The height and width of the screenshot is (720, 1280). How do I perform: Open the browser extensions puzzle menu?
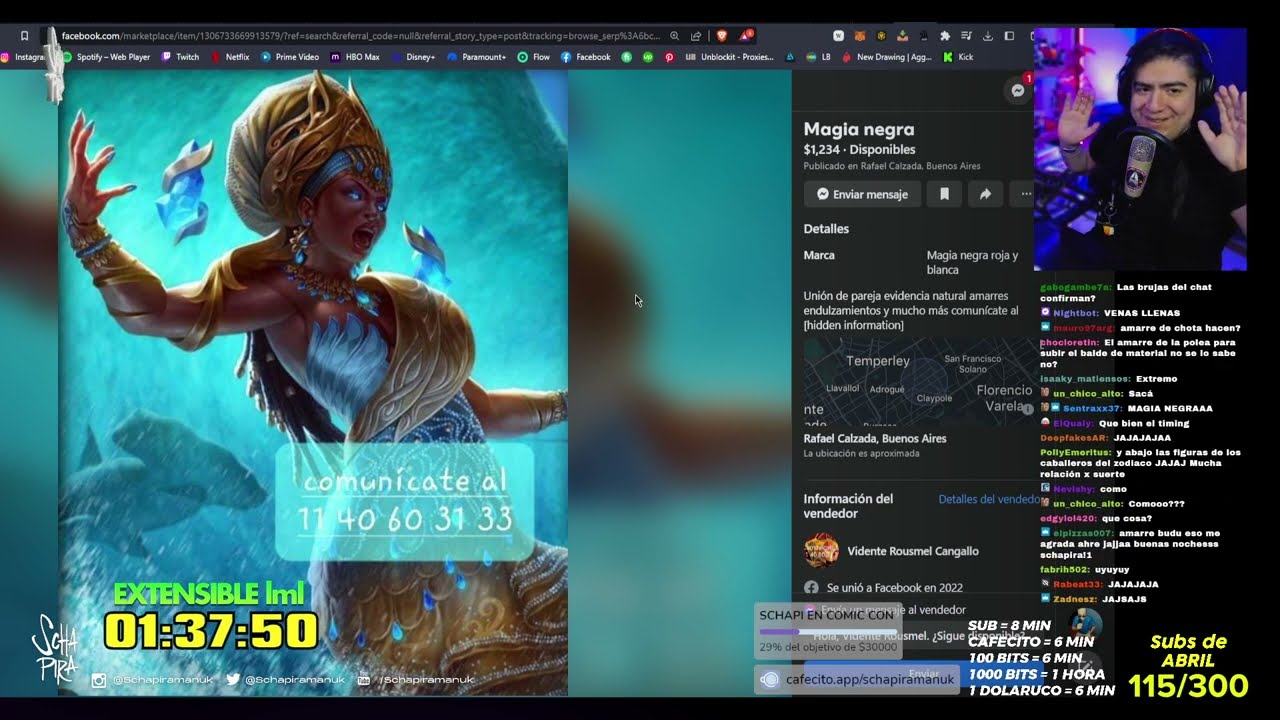click(x=945, y=36)
